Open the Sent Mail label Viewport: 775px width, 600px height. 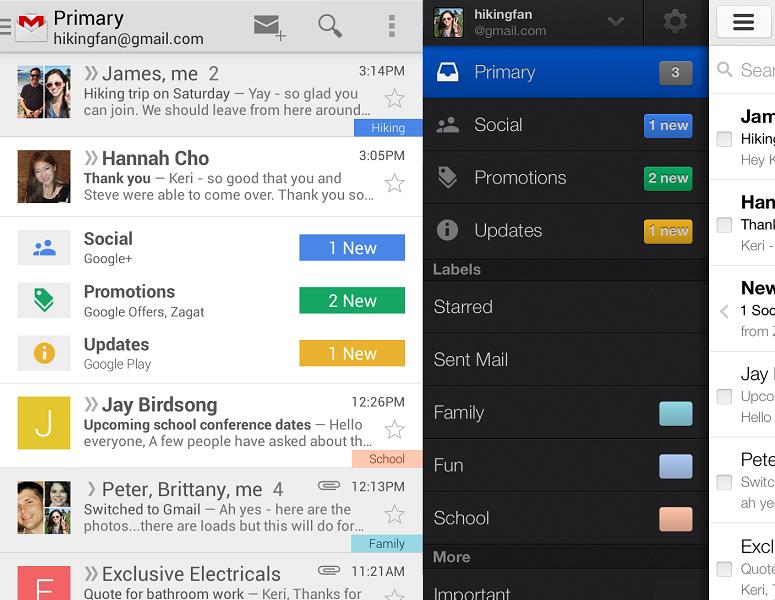[566, 359]
